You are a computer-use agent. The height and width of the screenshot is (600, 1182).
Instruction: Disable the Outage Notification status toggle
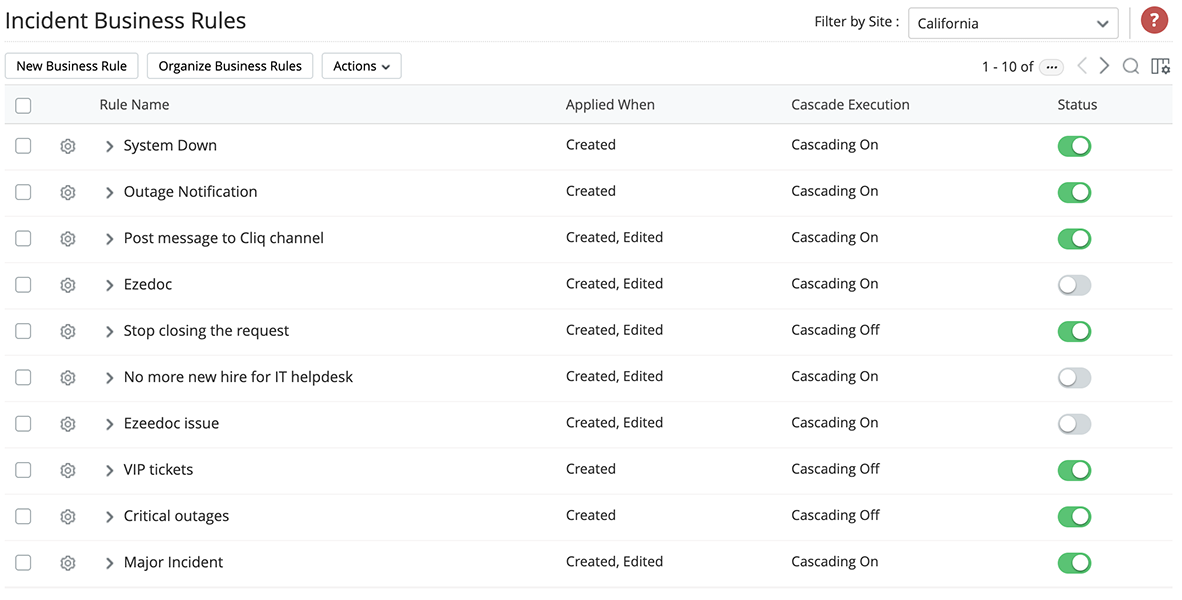1074,192
